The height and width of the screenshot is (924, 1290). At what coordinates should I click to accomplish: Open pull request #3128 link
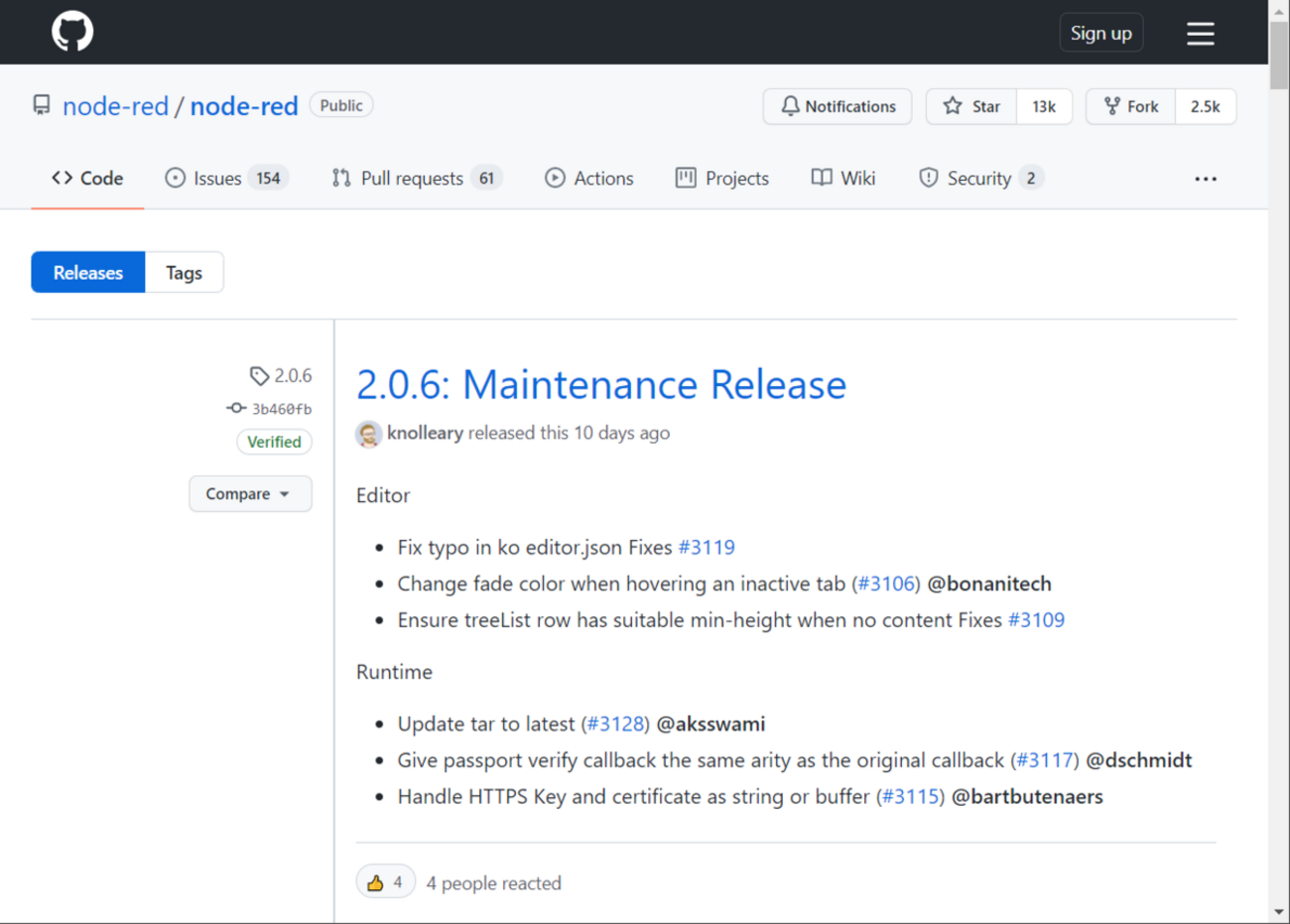click(x=615, y=725)
